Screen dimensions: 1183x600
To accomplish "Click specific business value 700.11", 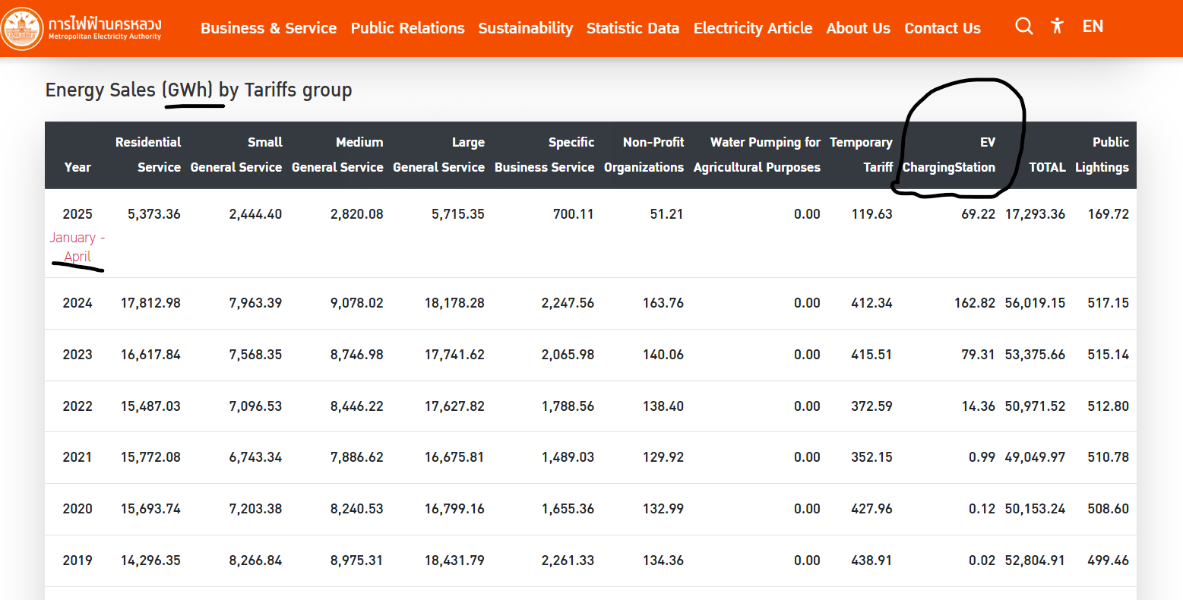I will tap(574, 214).
